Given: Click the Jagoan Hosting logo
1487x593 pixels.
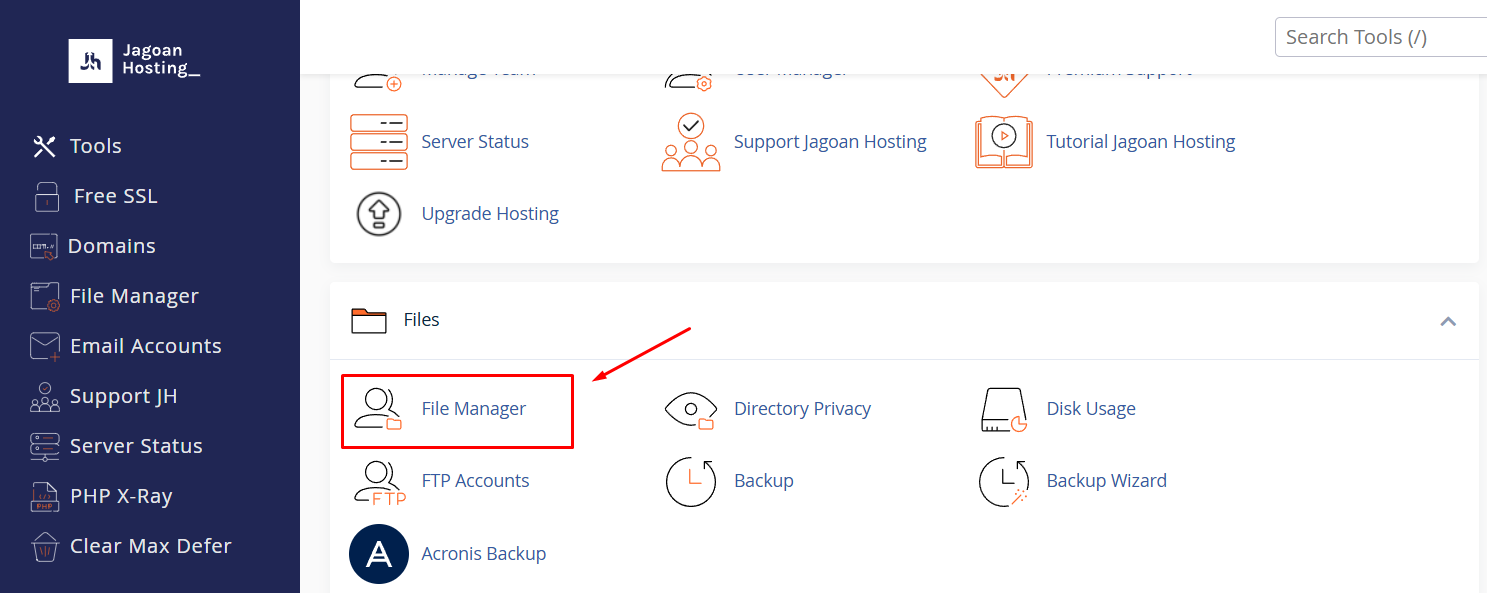Looking at the screenshot, I should point(134,61).
